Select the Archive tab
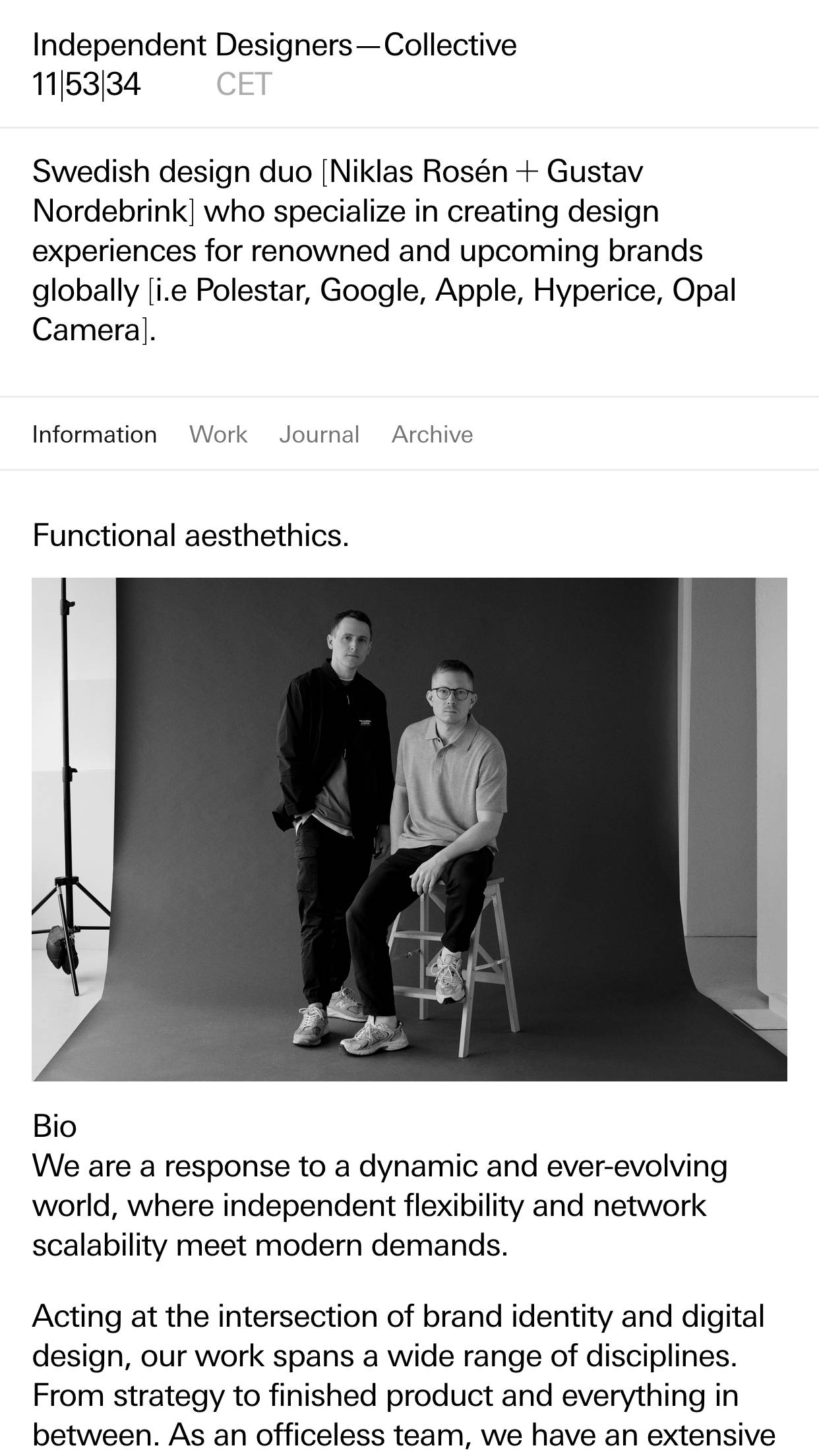Screen dimensions: 819x1456 click(432, 435)
